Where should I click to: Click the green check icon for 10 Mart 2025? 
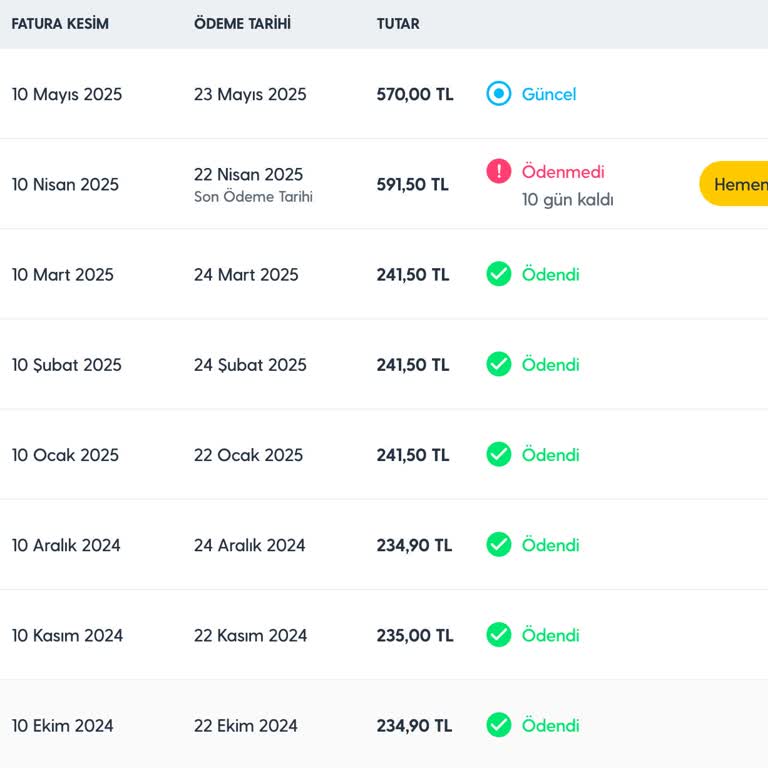pyautogui.click(x=499, y=274)
